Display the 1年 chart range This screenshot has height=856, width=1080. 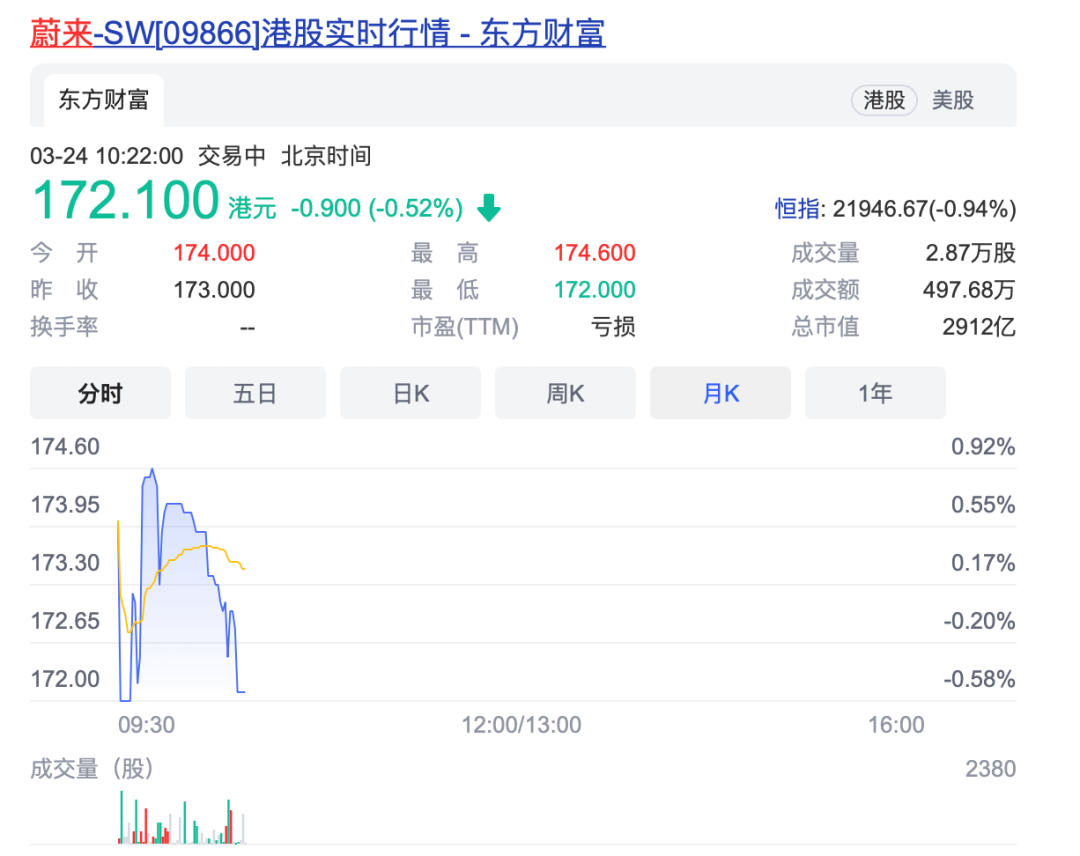pyautogui.click(x=875, y=393)
